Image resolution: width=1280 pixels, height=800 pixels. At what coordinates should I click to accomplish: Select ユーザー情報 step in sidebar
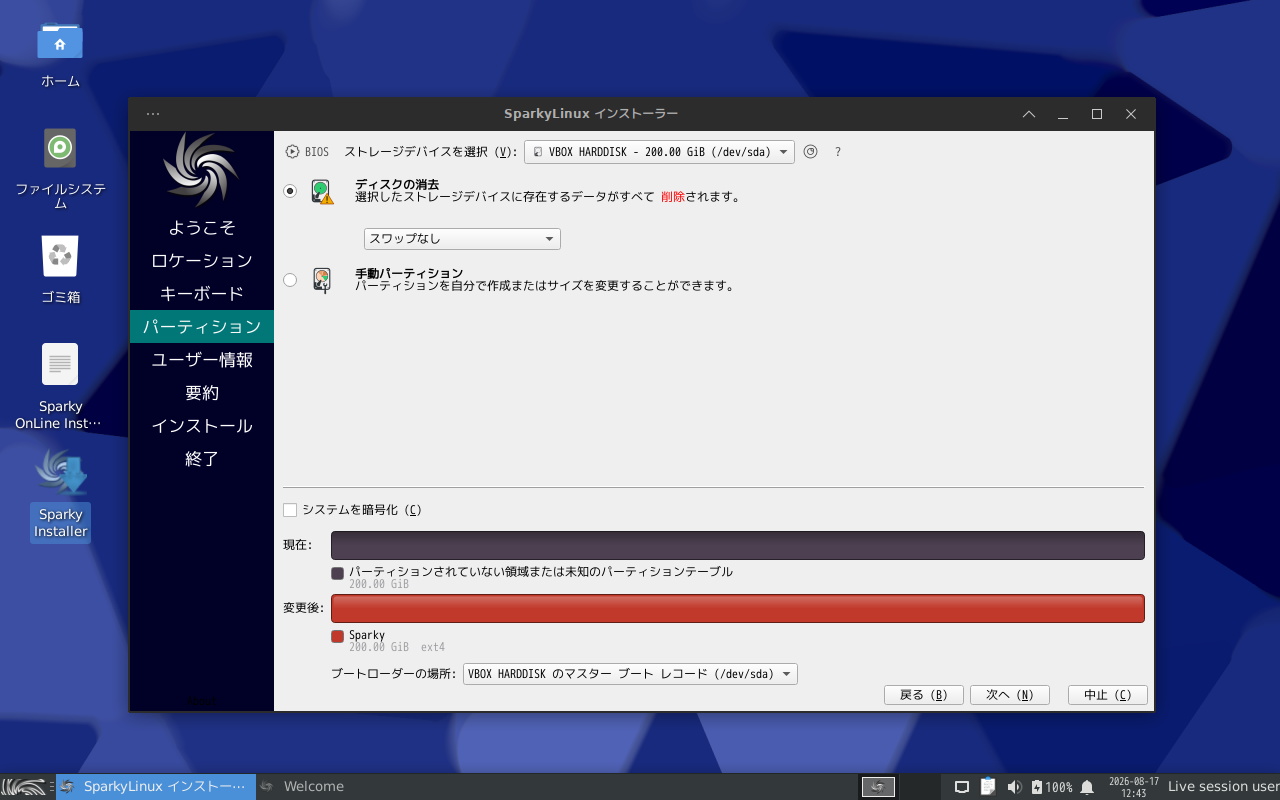202,360
